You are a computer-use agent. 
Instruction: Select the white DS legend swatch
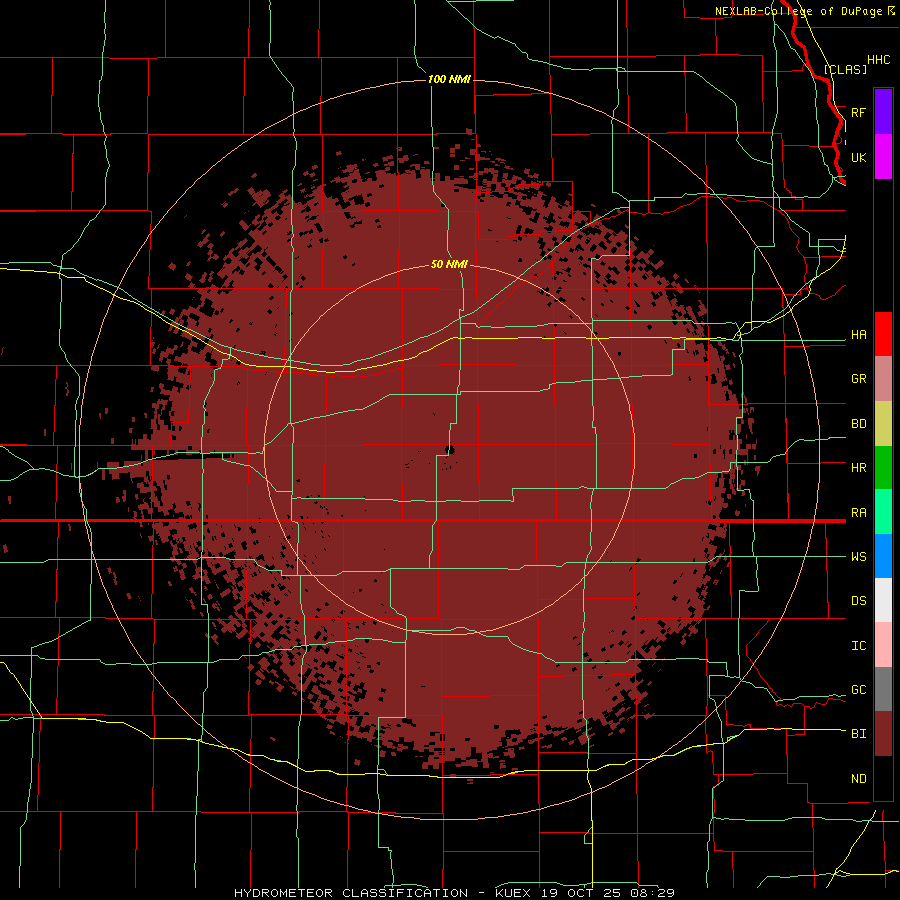[883, 600]
